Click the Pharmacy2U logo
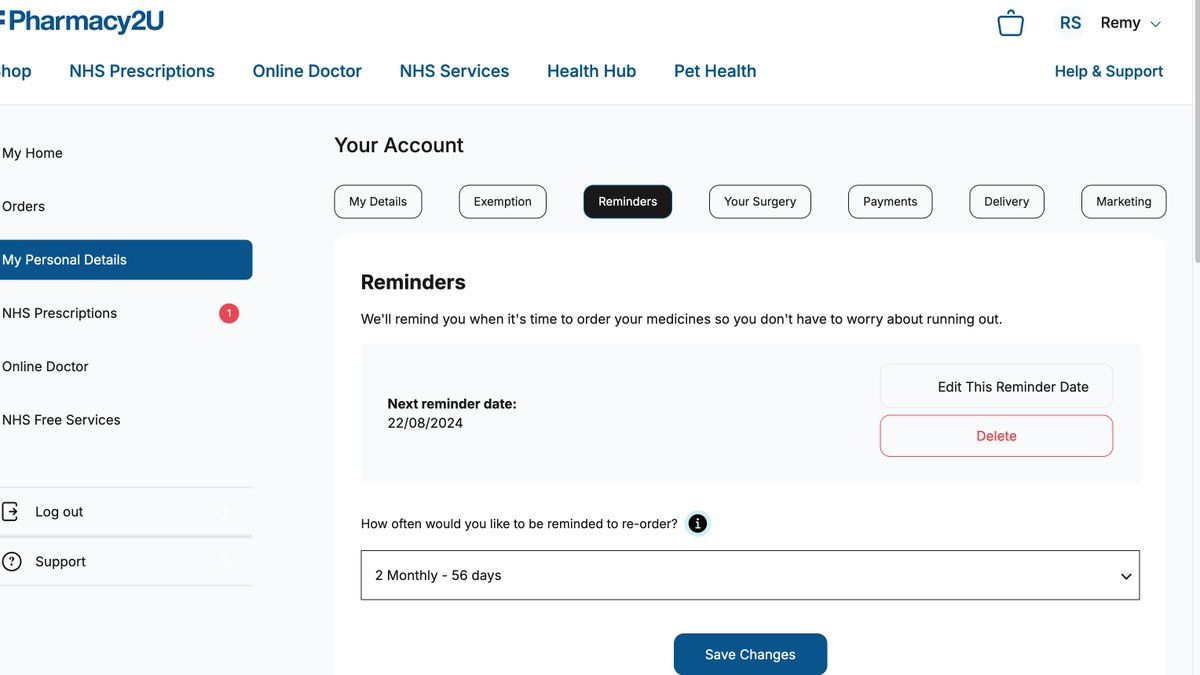Viewport: 1200px width, 675px height. click(81, 21)
